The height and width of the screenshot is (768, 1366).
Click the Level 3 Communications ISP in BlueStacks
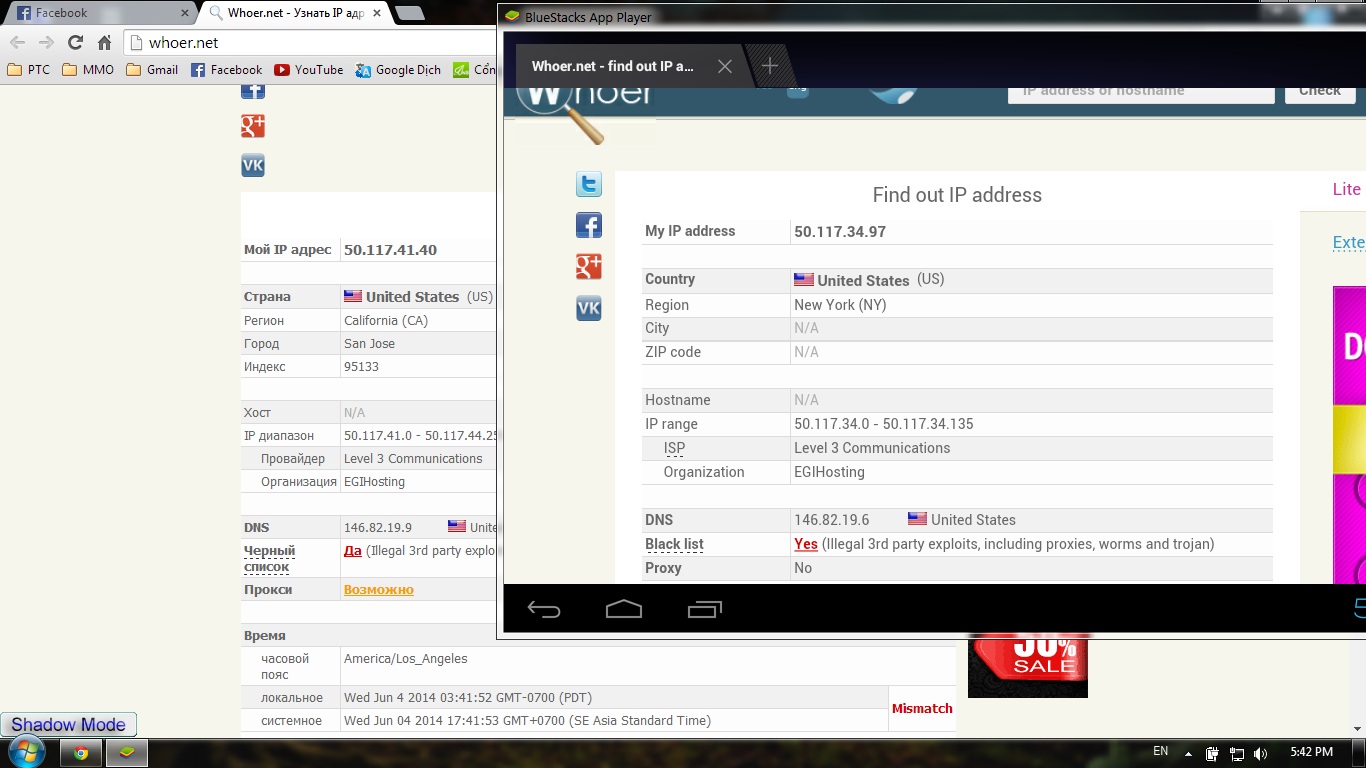click(872, 448)
